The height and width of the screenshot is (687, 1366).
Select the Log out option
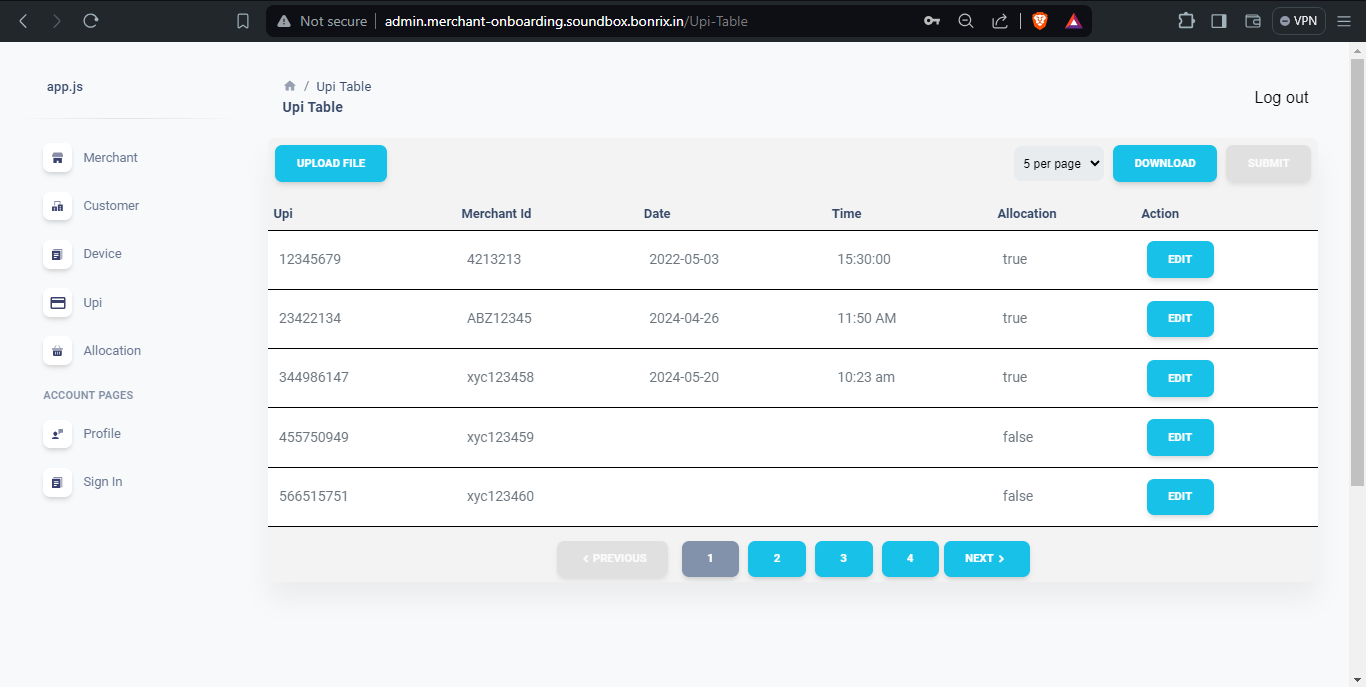(x=1281, y=97)
